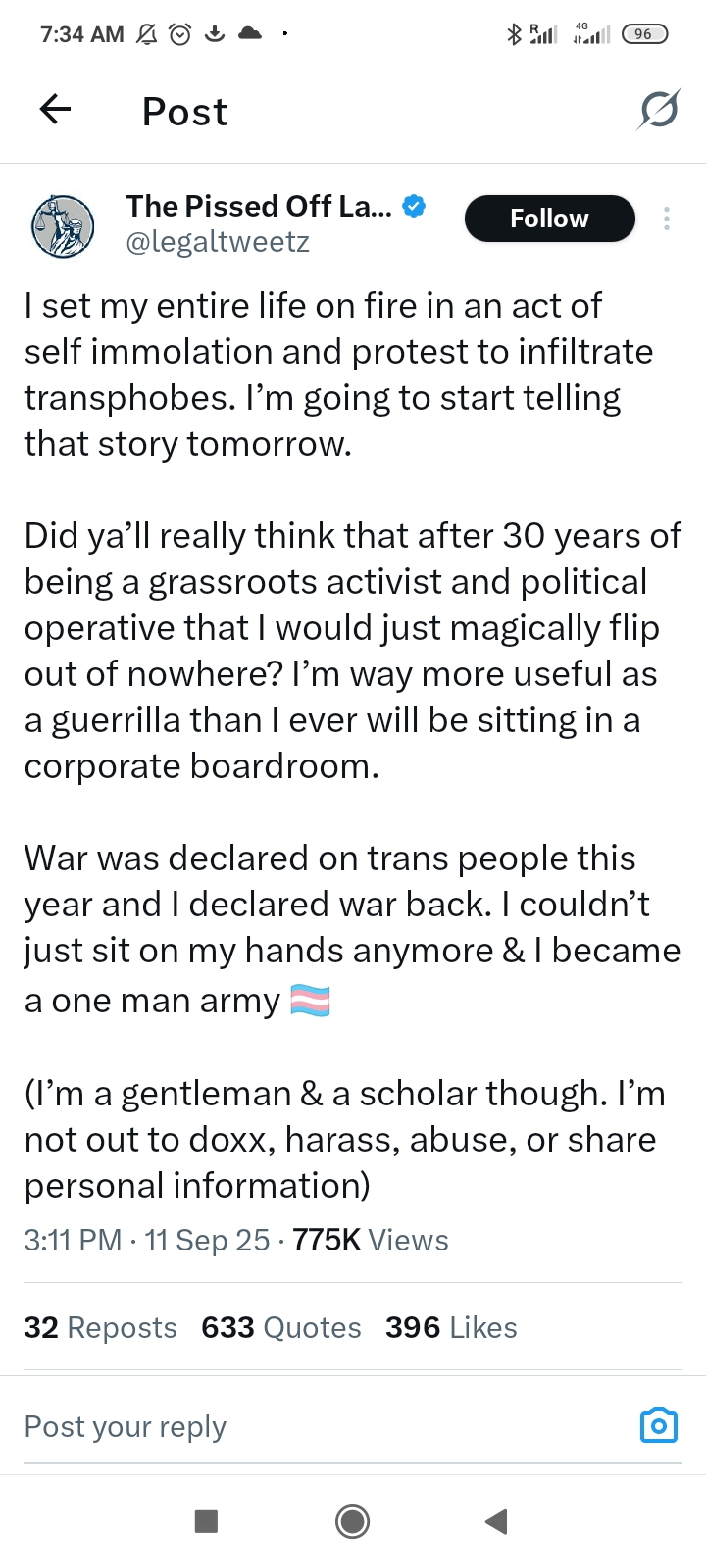Tap the battery indicator in status bar

pos(644,34)
